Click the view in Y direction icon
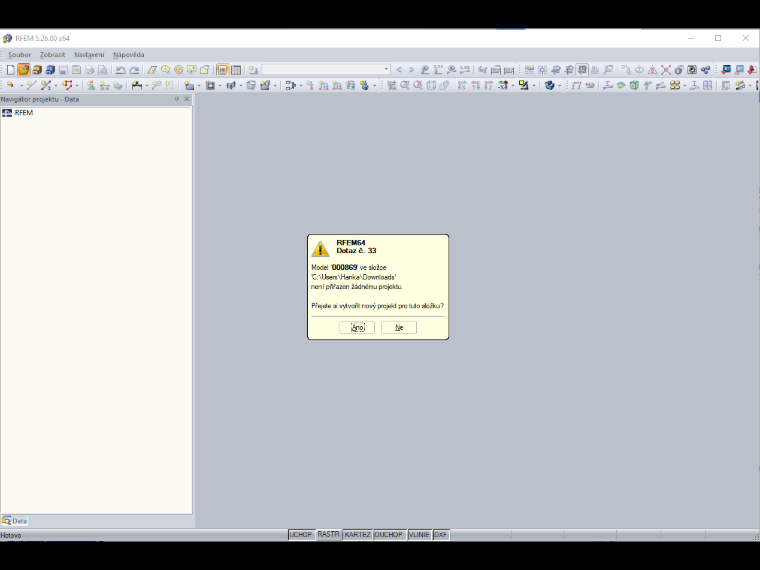The height and width of the screenshot is (570, 760). point(475,85)
